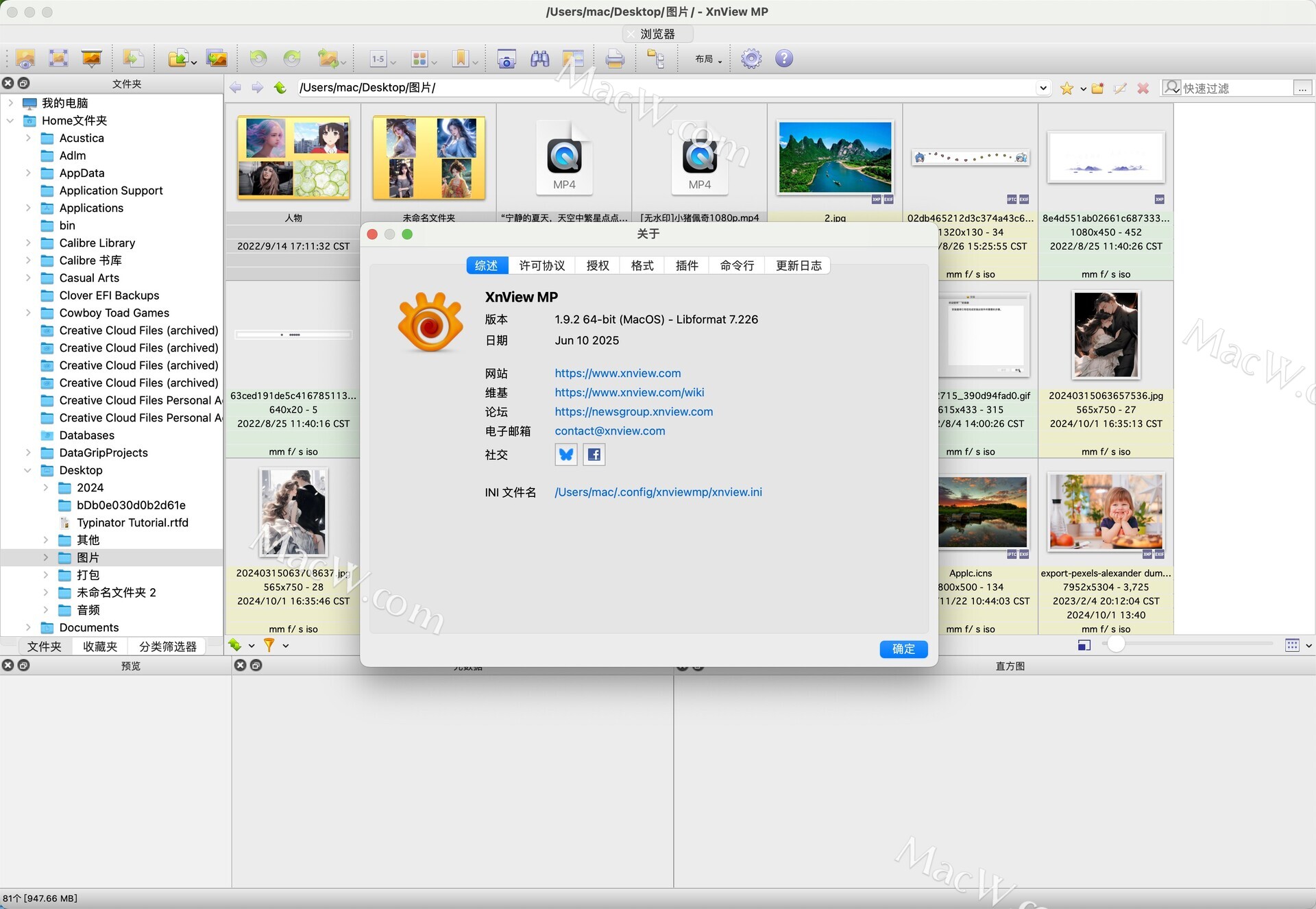Open the image viewer toolbar icon
Image resolution: width=1316 pixels, height=909 pixels.
pyautogui.click(x=25, y=59)
